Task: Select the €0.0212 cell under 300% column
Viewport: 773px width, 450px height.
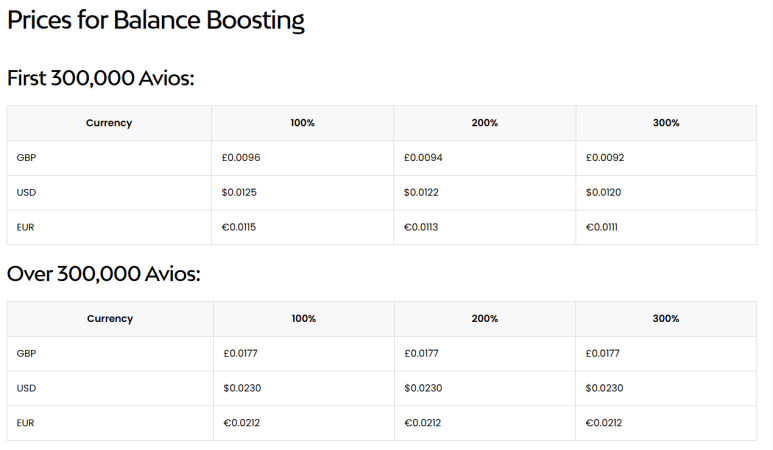Action: pos(666,423)
